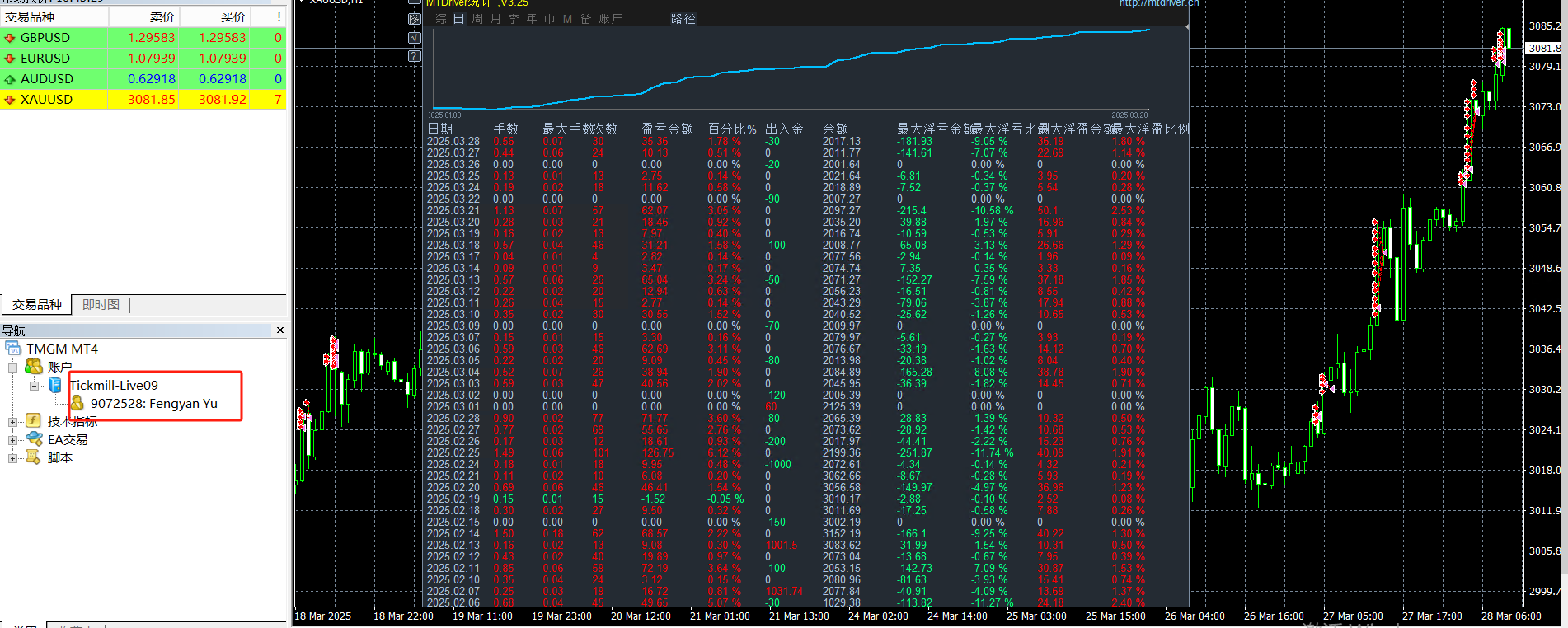1568x628 pixels.
Task: Select the AUDUSD symbol row
Action: point(143,79)
